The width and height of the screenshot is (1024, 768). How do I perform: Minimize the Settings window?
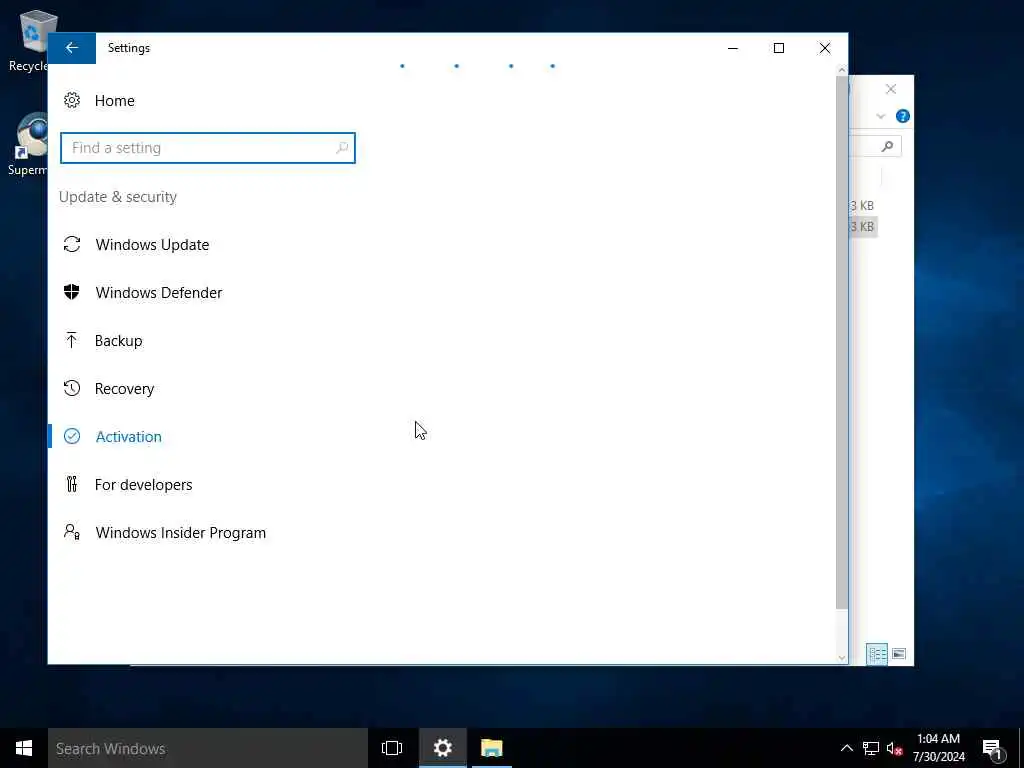(733, 48)
